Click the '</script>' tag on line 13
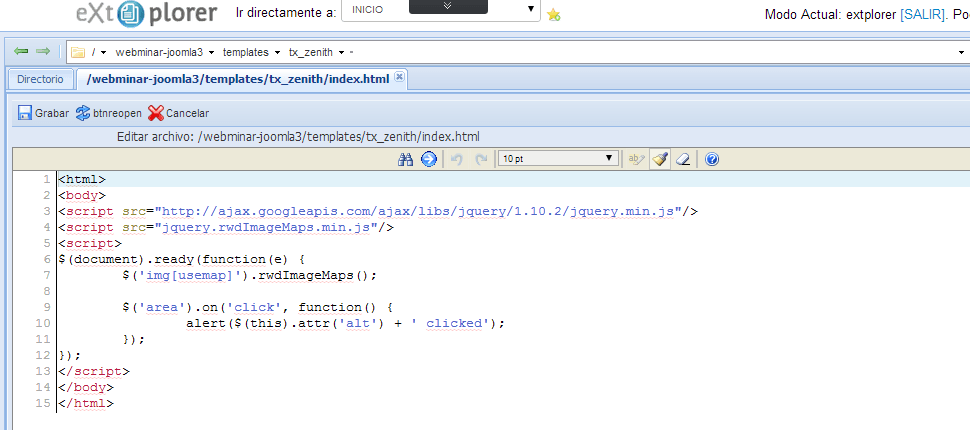Viewport: 970px width, 430px height. pos(94,371)
